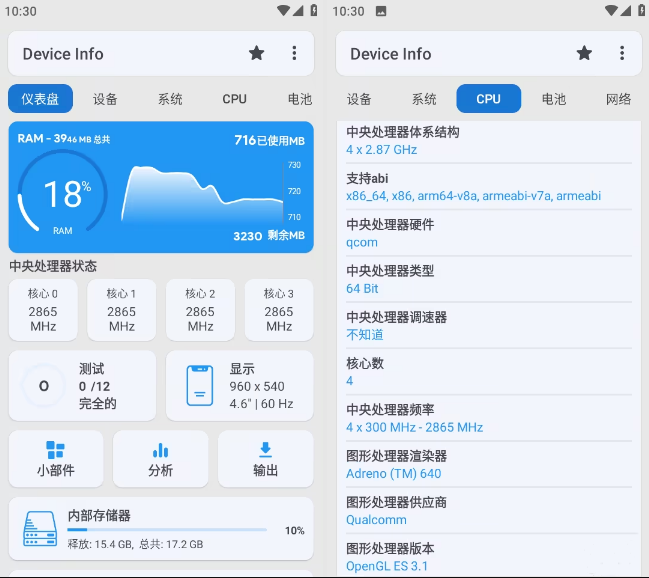Image resolution: width=649 pixels, height=578 pixels.
Task: Open the 测试 0/12 tests card
Action: coord(82,385)
